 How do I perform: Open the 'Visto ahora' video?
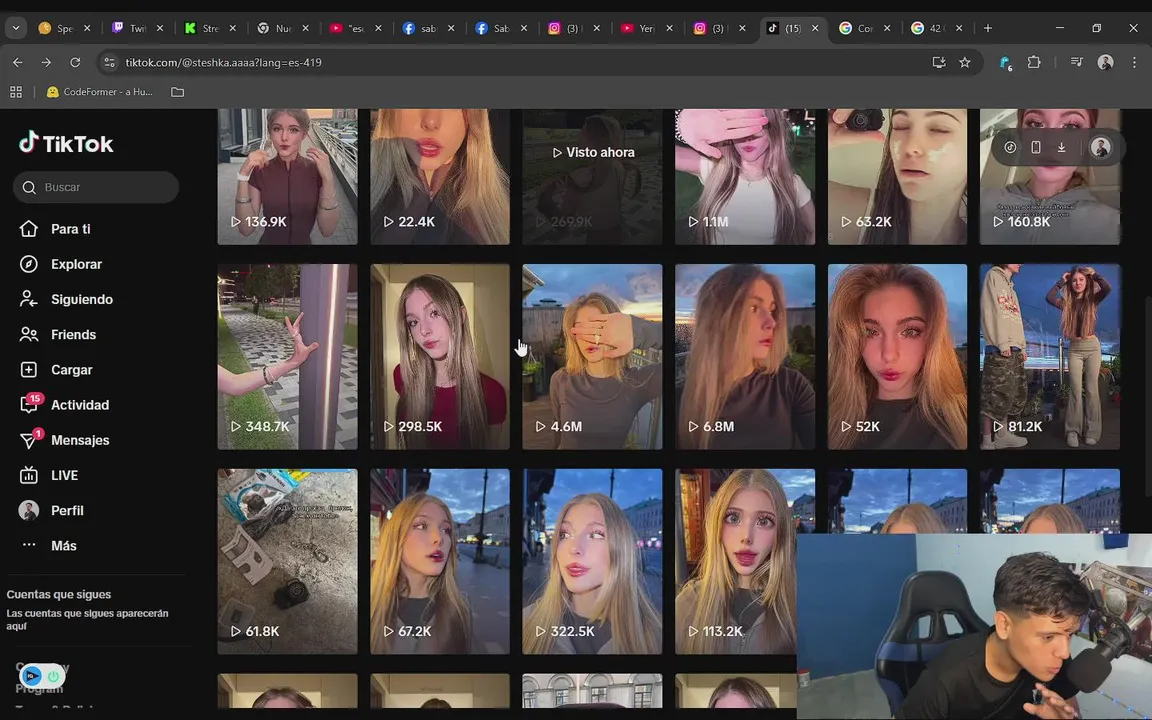pyautogui.click(x=592, y=176)
